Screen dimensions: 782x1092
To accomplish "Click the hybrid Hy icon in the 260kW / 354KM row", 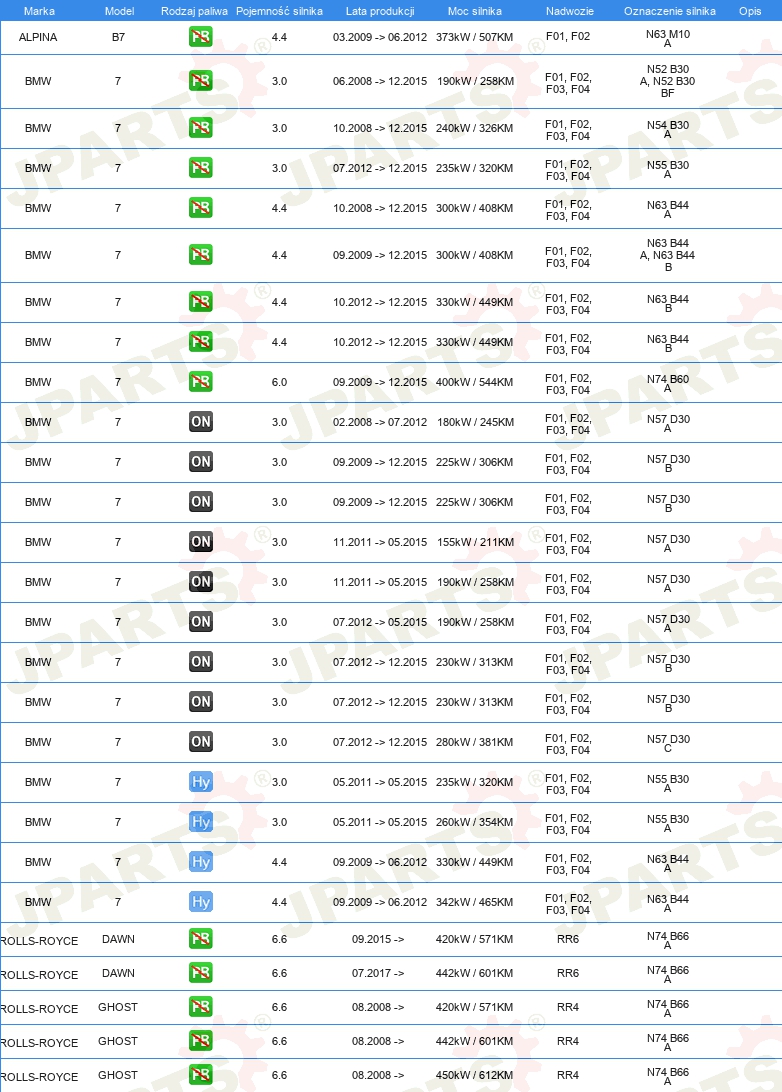I will (201, 822).
